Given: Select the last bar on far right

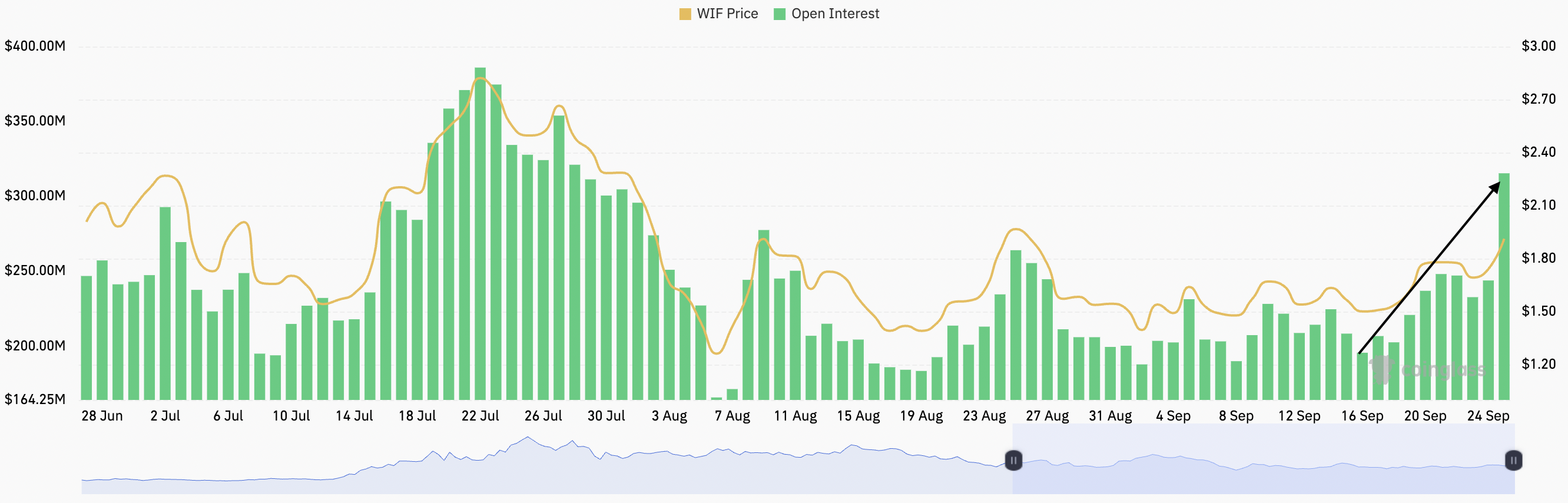Looking at the screenshot, I should (1503, 292).
